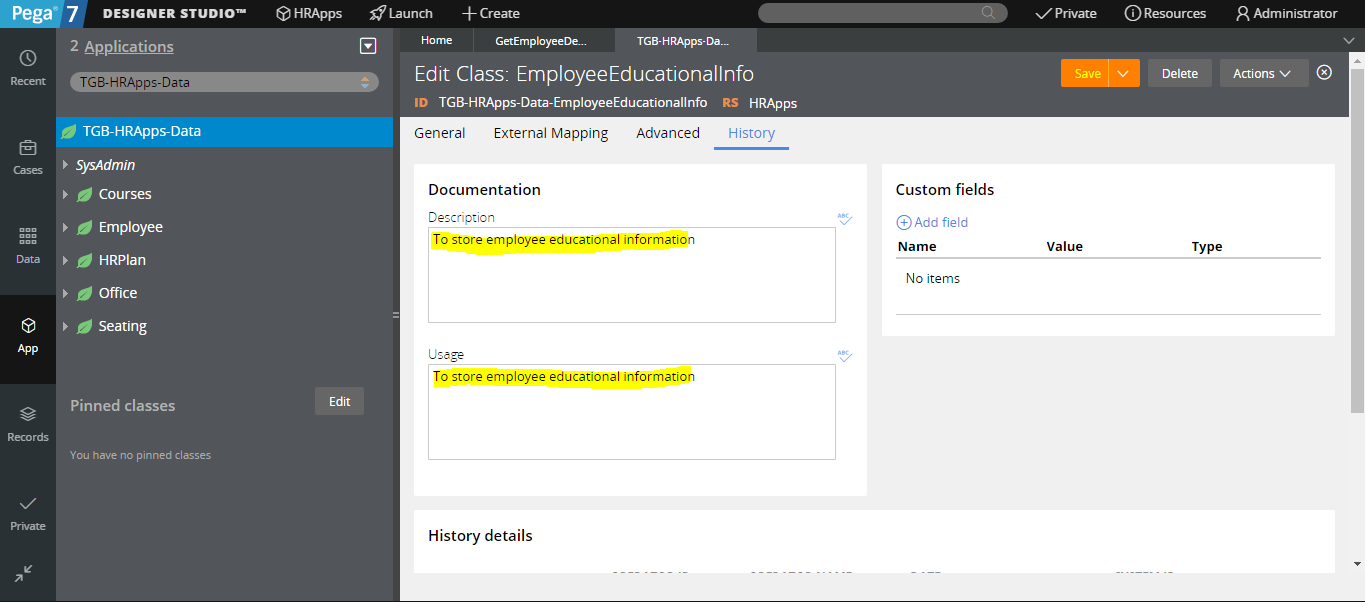Expand the HRPlan tree node
This screenshot has width=1365, height=602.
point(65,260)
